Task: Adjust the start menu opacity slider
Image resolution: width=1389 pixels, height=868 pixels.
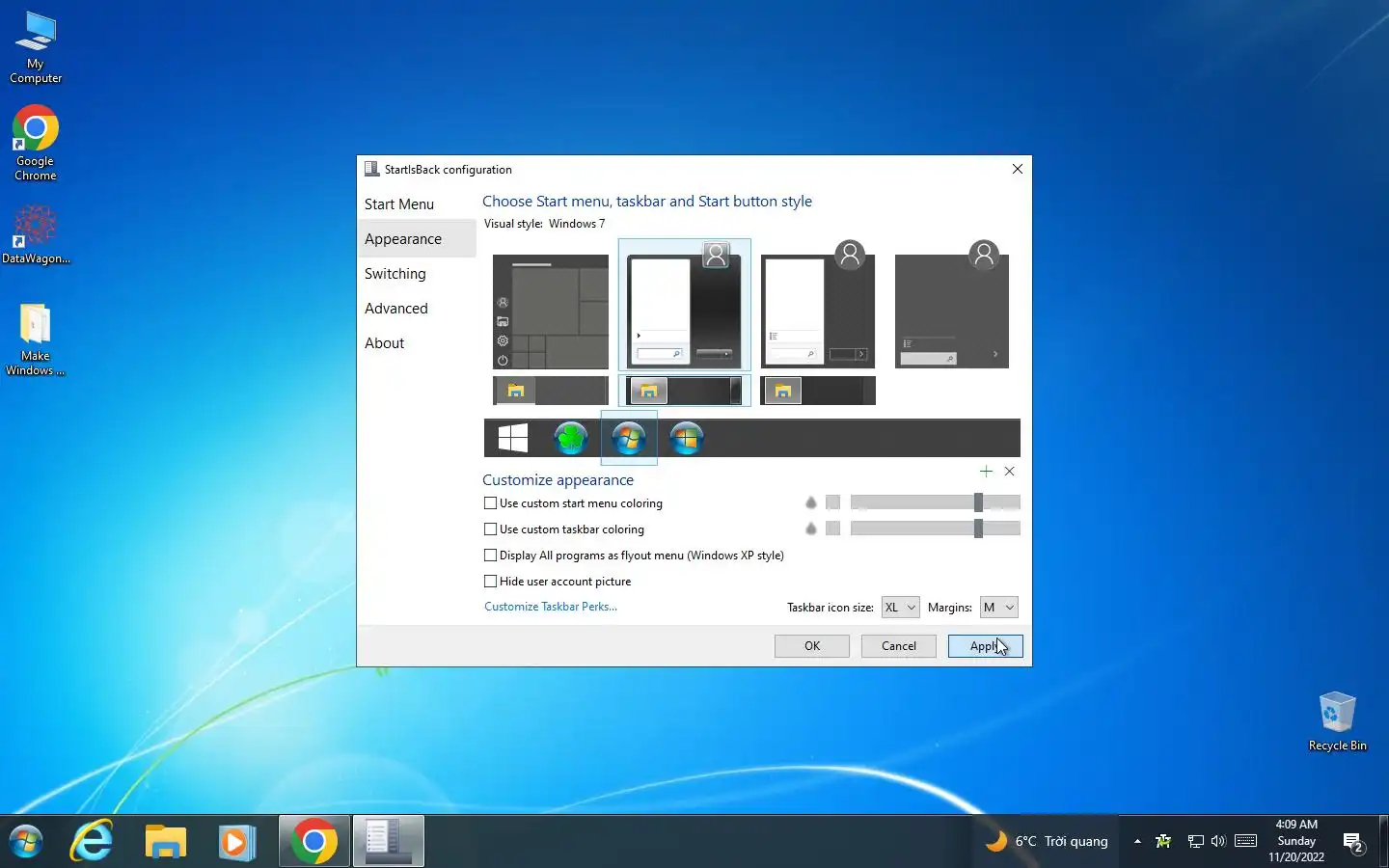Action: (935, 502)
